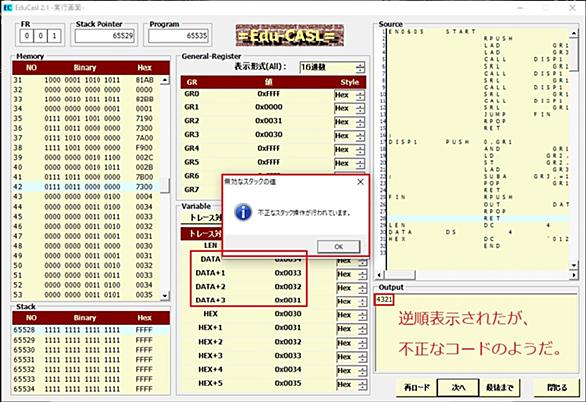Click the Memory NO column header
Screen dimensions: 586x402
click(x=31, y=68)
